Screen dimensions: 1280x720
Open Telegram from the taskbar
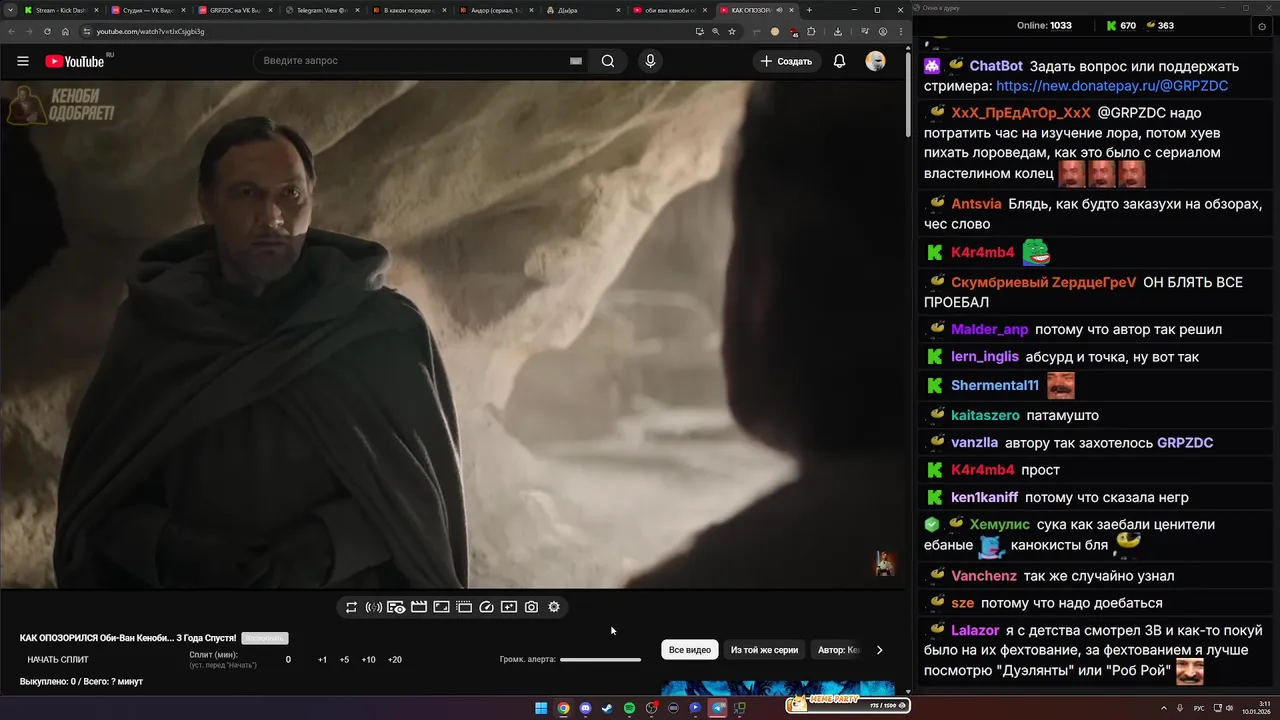click(717, 708)
